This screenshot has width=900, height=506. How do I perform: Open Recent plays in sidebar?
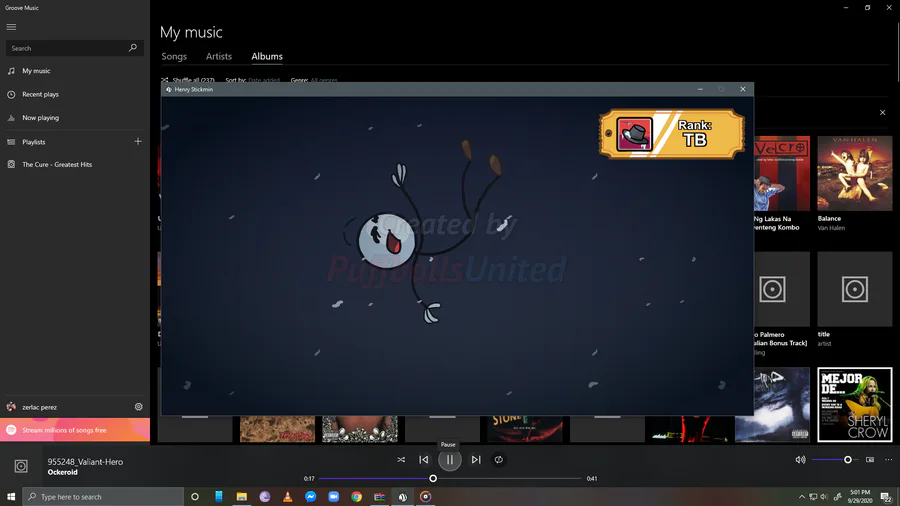click(x=75, y=94)
